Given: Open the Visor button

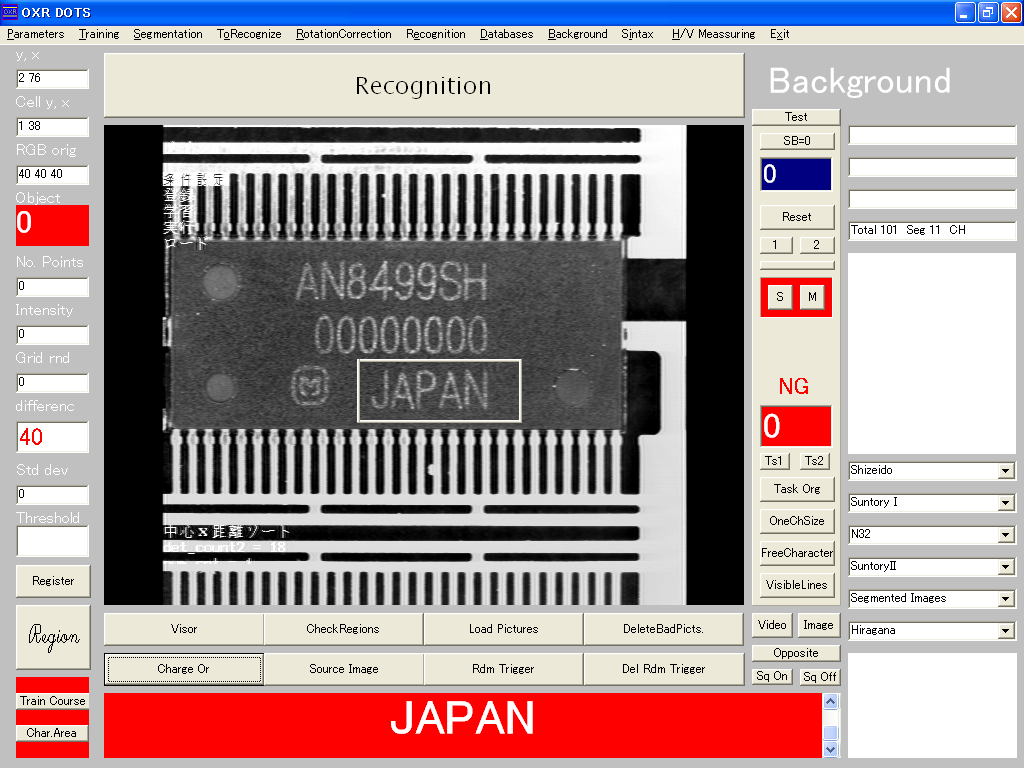Looking at the screenshot, I should click(184, 629).
